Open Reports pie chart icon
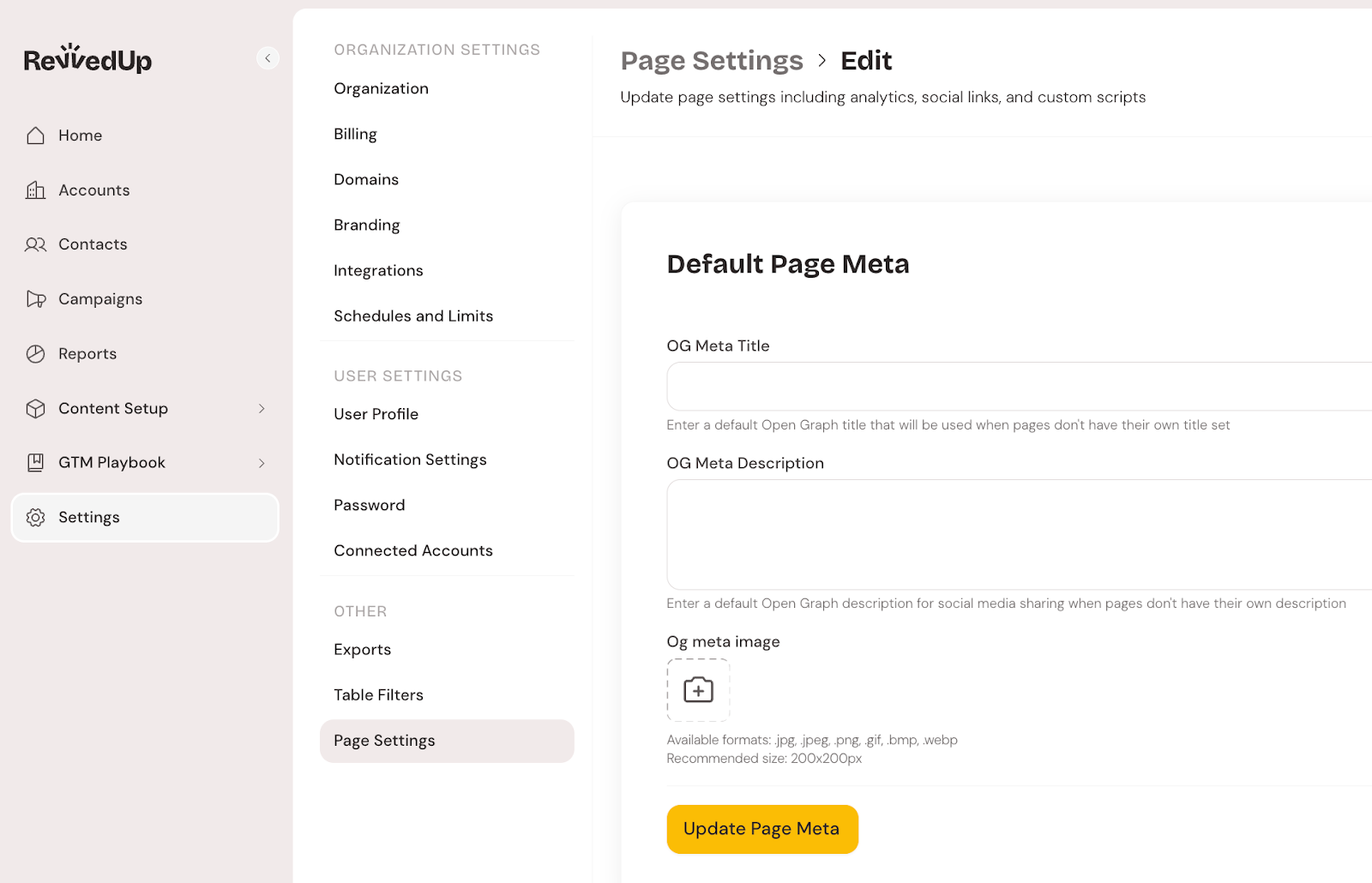Image resolution: width=1372 pixels, height=883 pixels. point(35,354)
